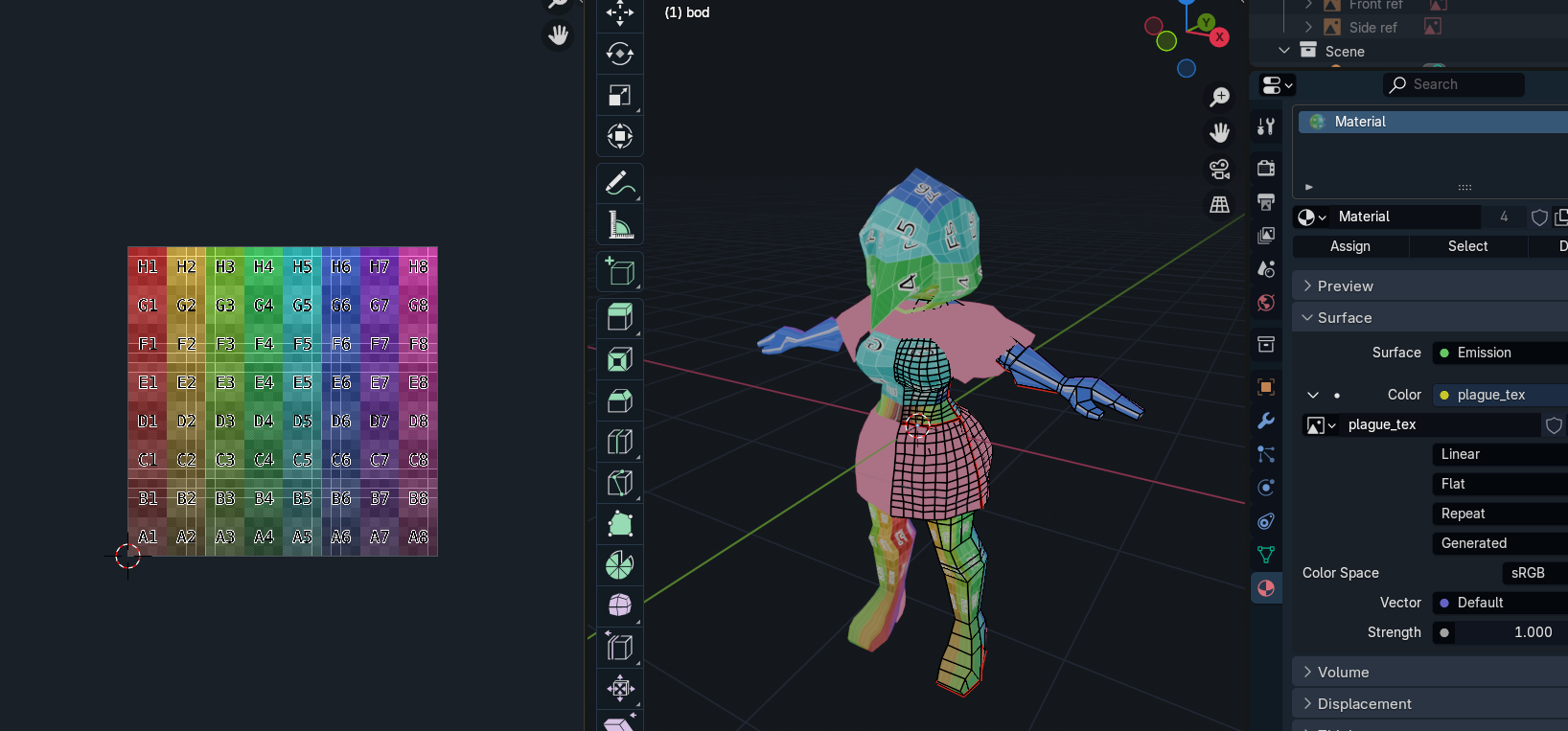Click the Assign material button
The image size is (1568, 731).
point(1349,246)
